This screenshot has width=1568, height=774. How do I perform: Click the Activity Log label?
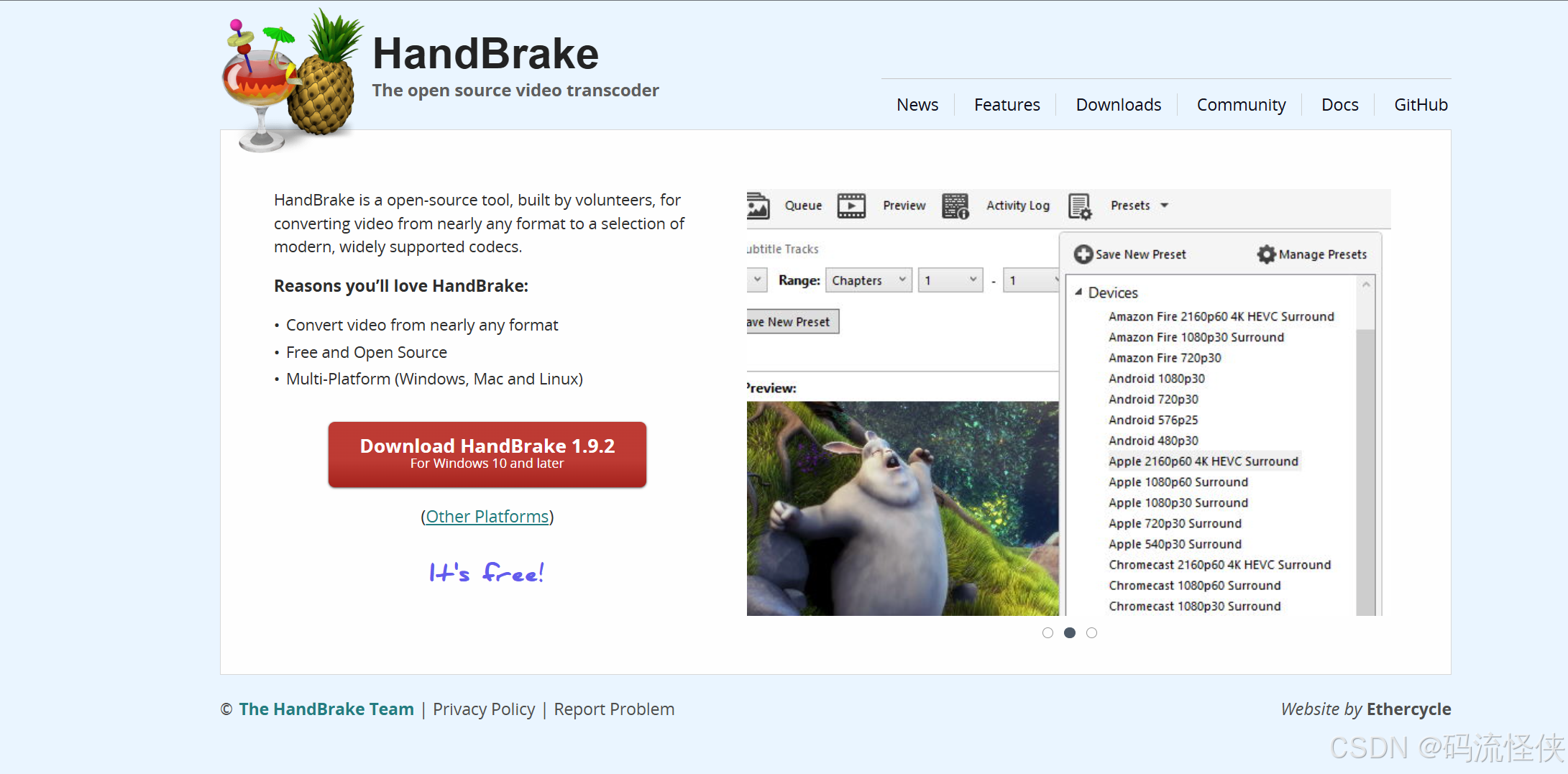pos(1017,206)
